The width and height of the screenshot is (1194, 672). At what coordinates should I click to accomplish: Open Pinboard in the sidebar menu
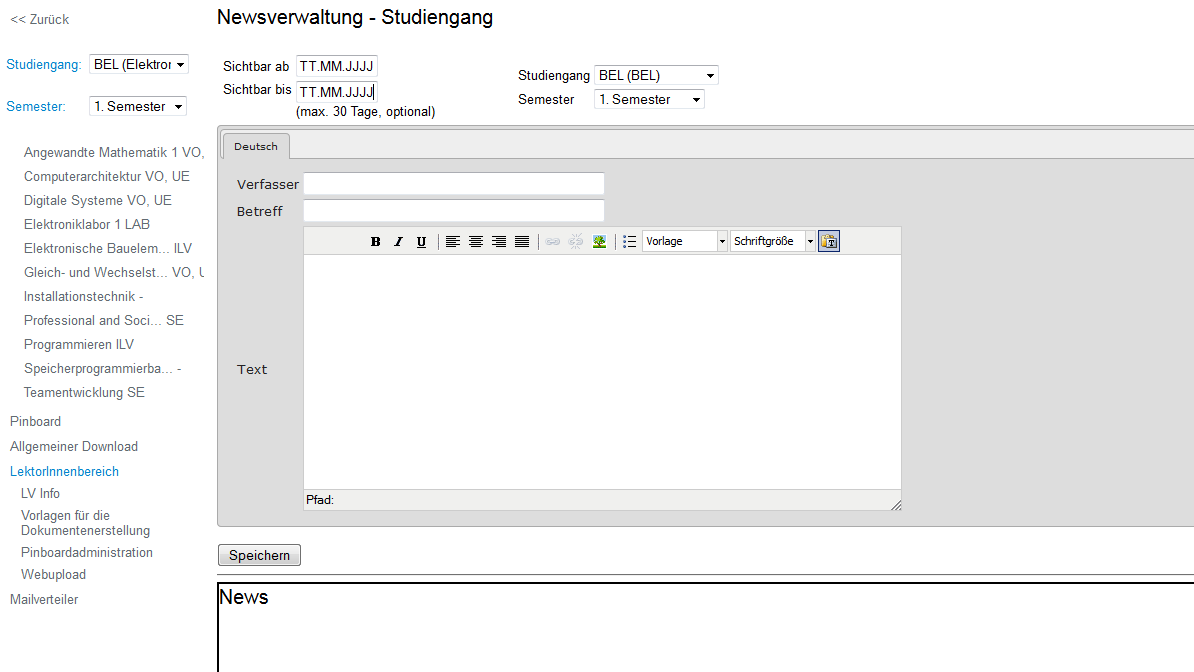(x=36, y=422)
